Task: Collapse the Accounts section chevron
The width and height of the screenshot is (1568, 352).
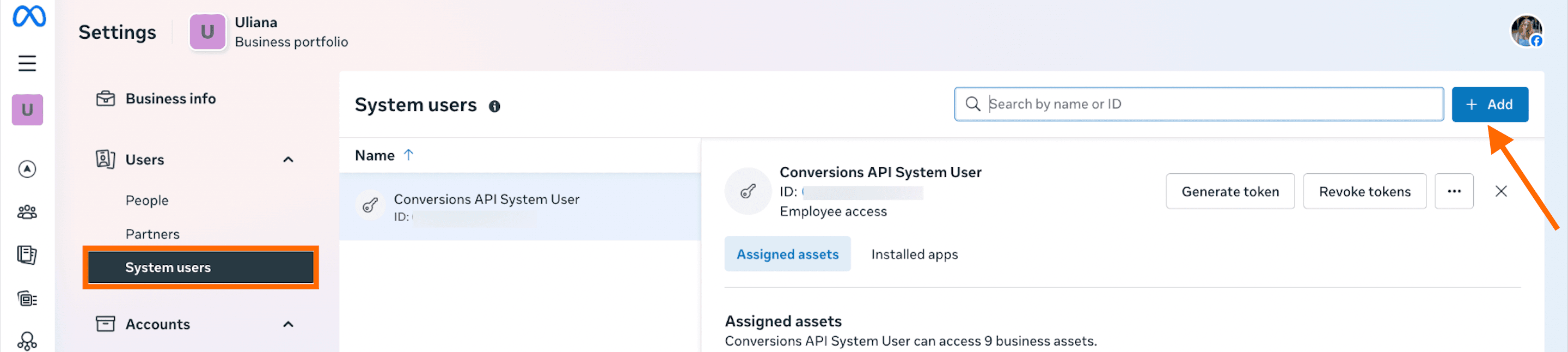Action: [289, 324]
